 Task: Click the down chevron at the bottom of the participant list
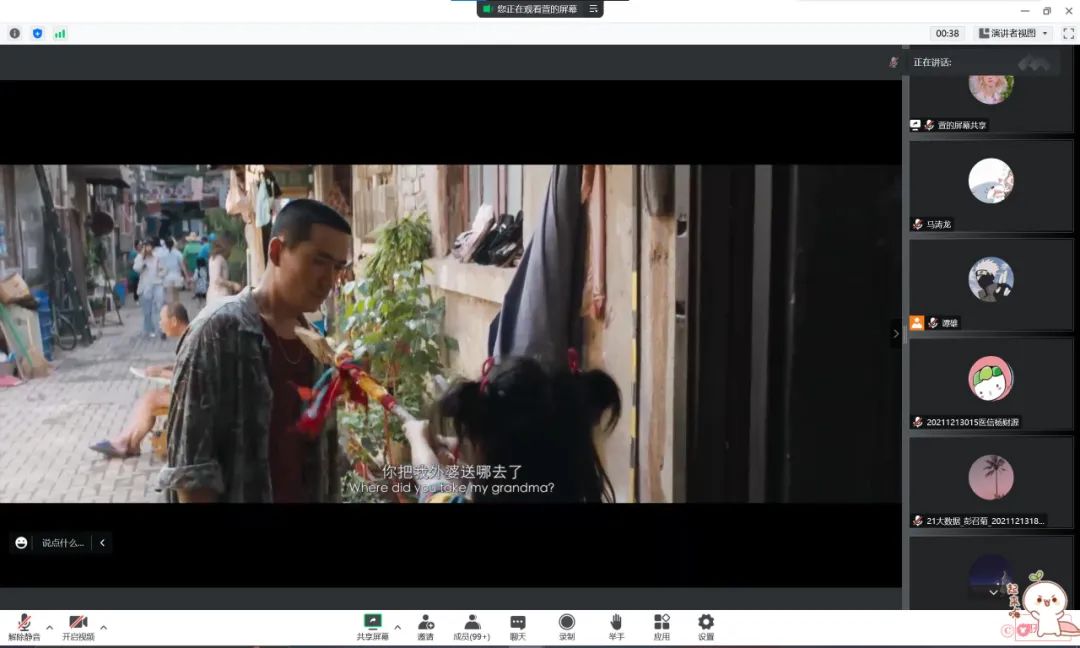point(993,592)
